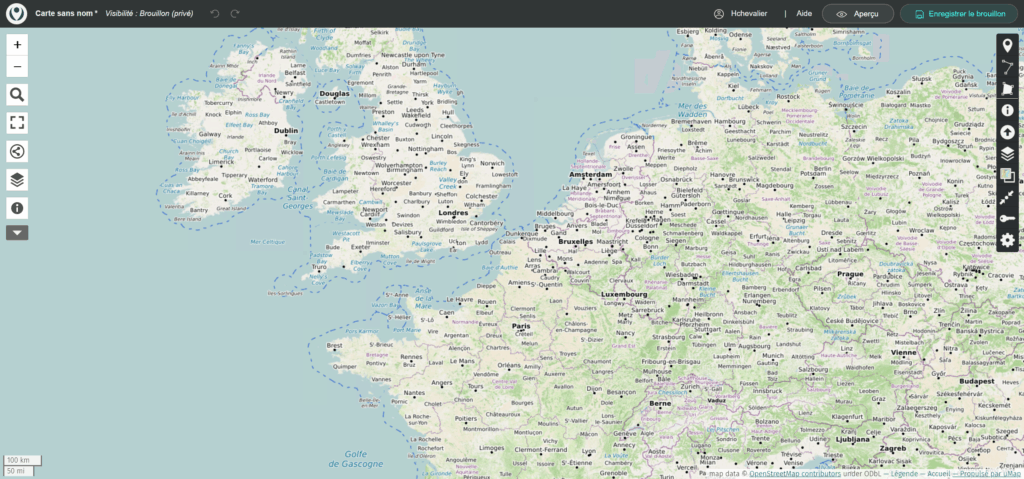
Task: Click the Luxembourg label on map
Action: 624,294
